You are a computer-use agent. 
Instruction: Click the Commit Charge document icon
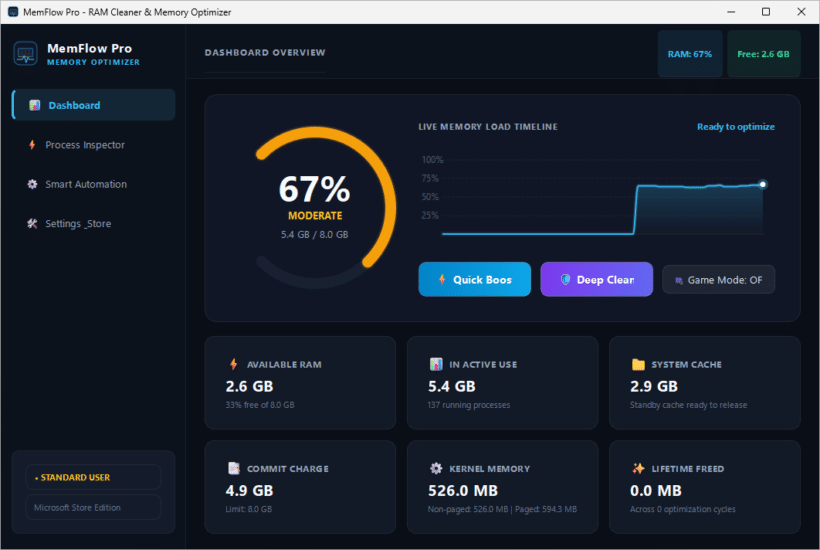pos(234,468)
